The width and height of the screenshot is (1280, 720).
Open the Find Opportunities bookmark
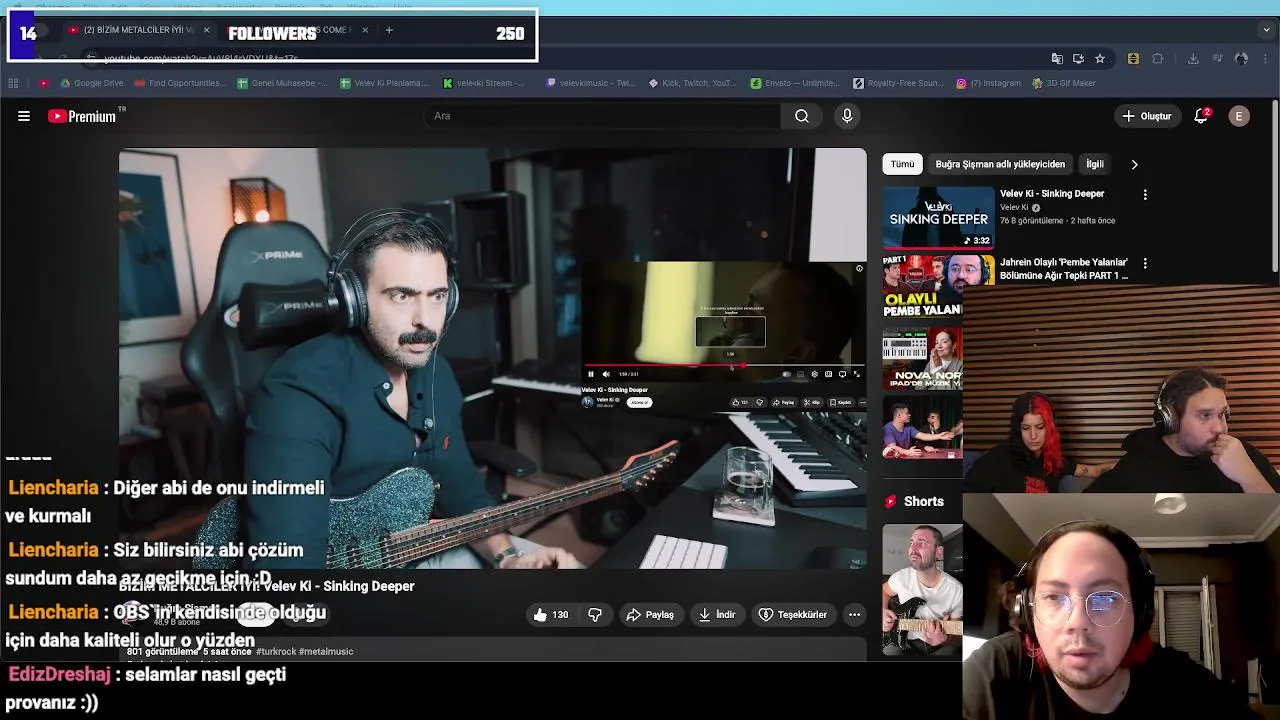pos(181,83)
